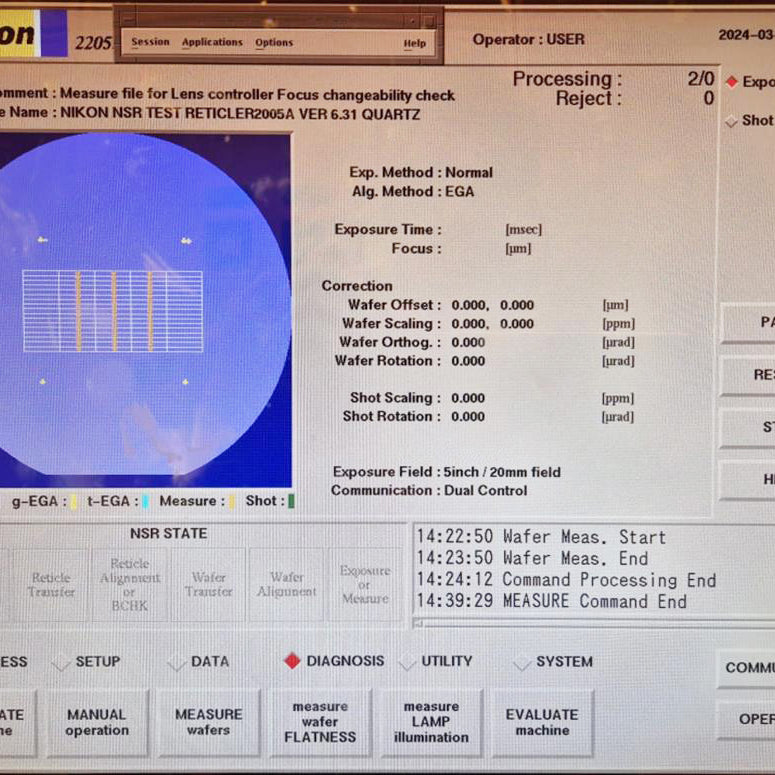This screenshot has height=775, width=775.
Task: Click log entry 'MEASURE Command End'
Action: coord(551,601)
